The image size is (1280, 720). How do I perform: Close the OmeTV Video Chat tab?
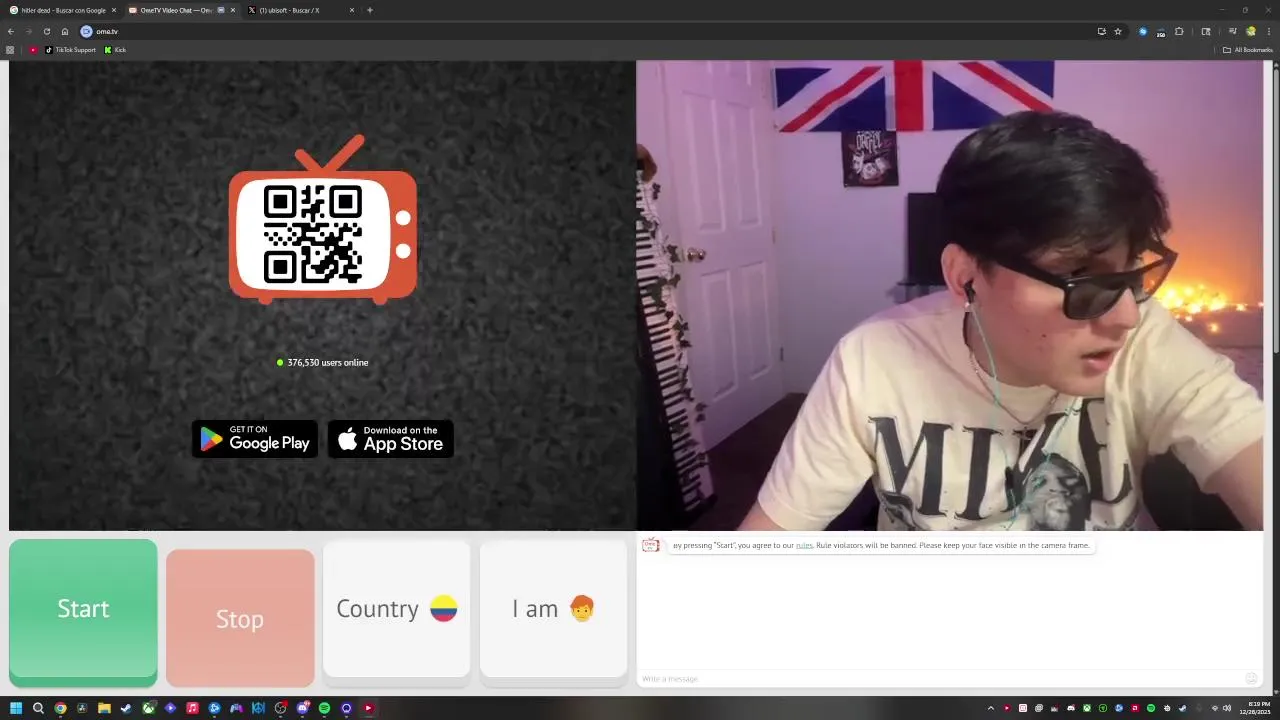click(233, 10)
